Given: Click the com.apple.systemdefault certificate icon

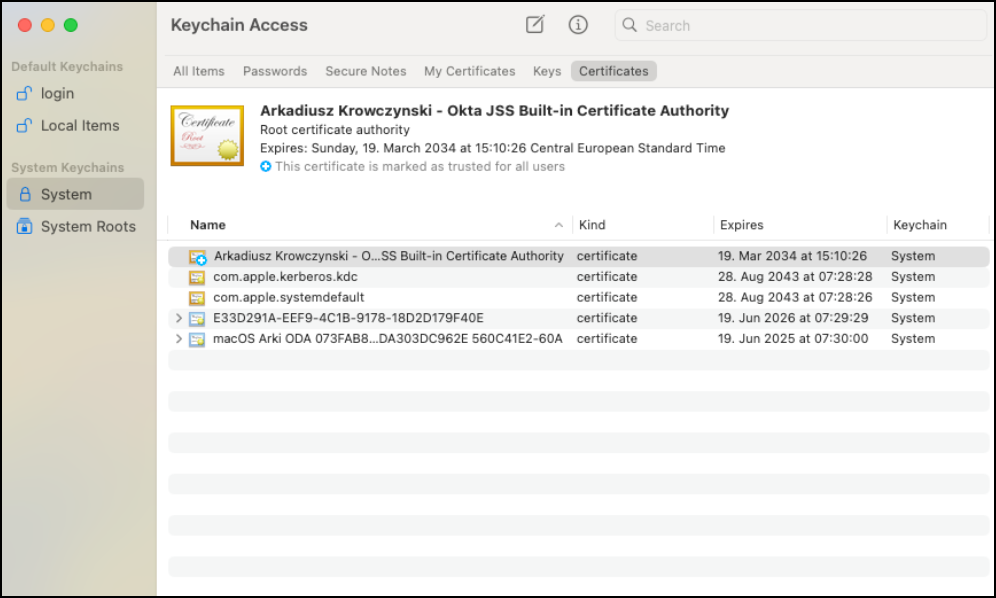Looking at the screenshot, I should [x=197, y=297].
